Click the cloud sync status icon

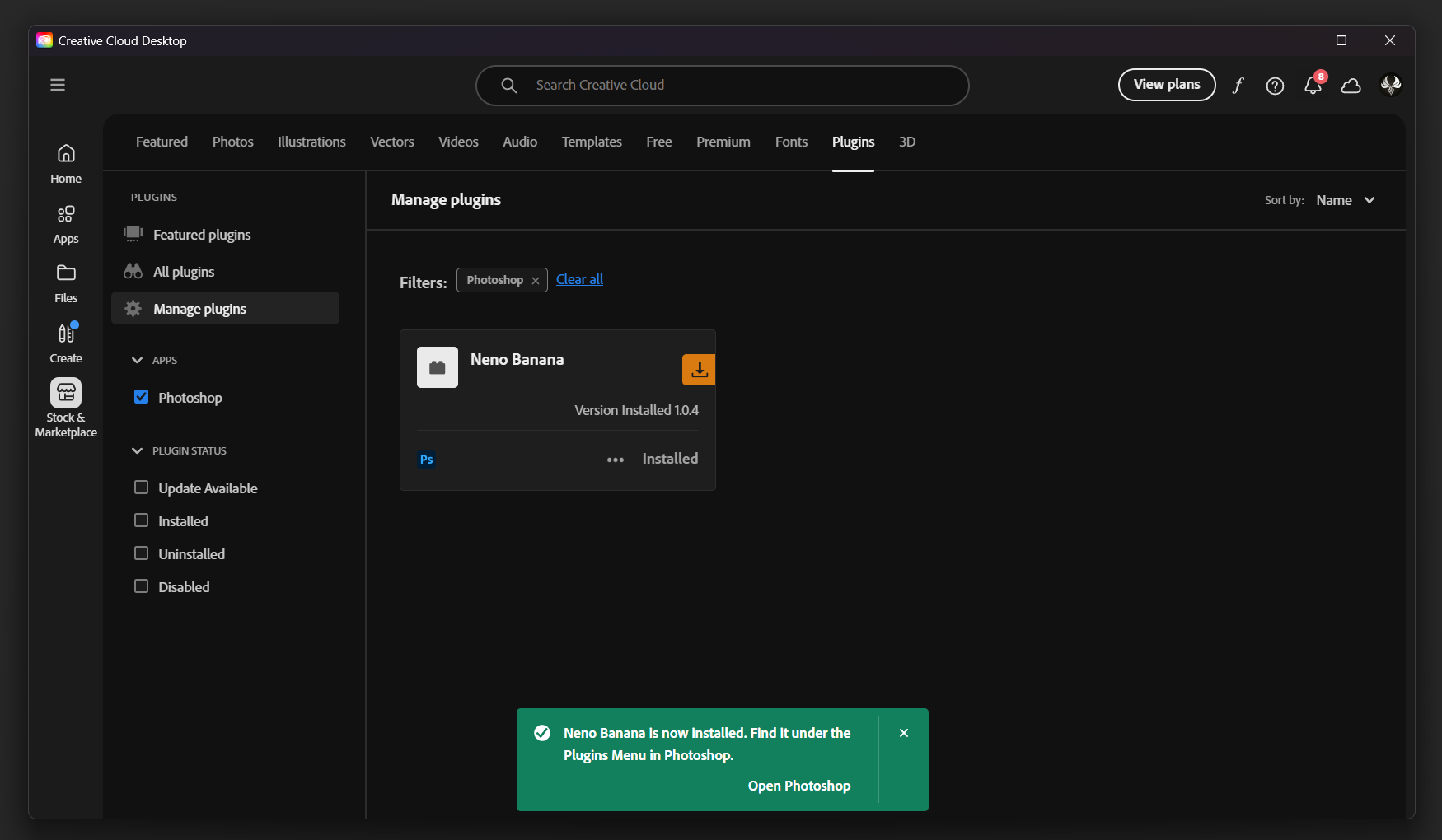pos(1351,86)
